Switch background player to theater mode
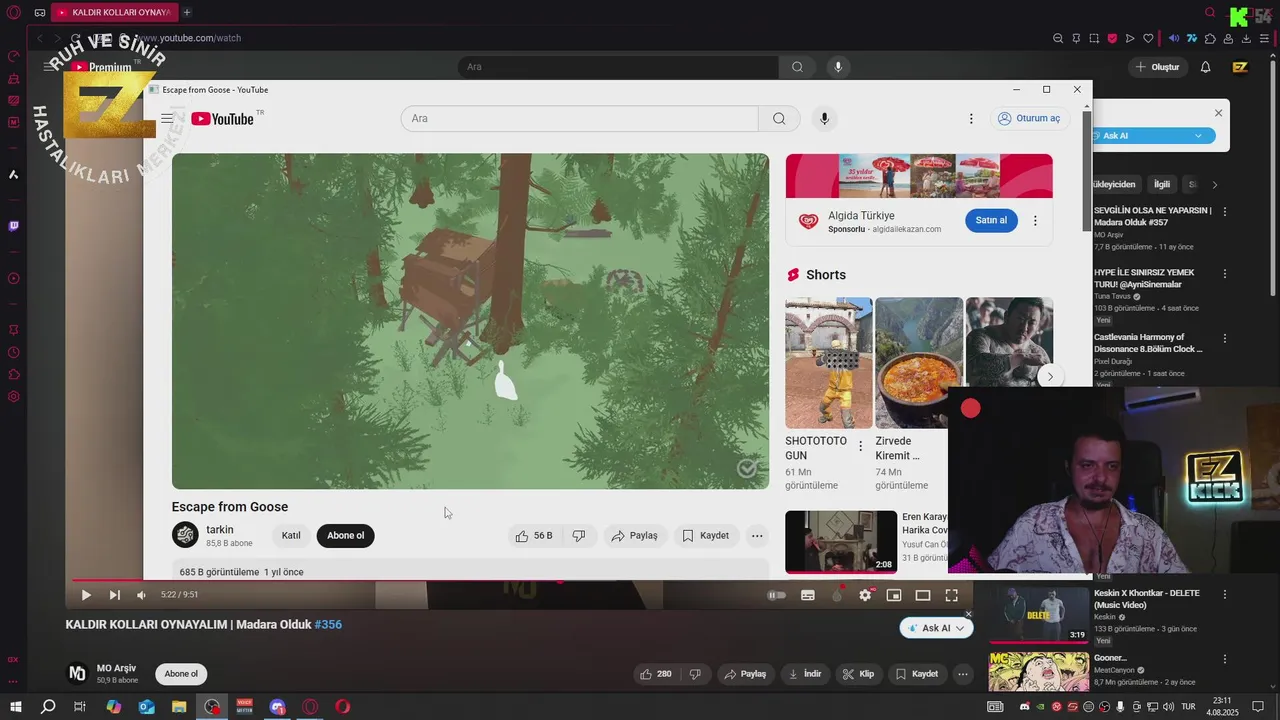1280x720 pixels. point(923,595)
